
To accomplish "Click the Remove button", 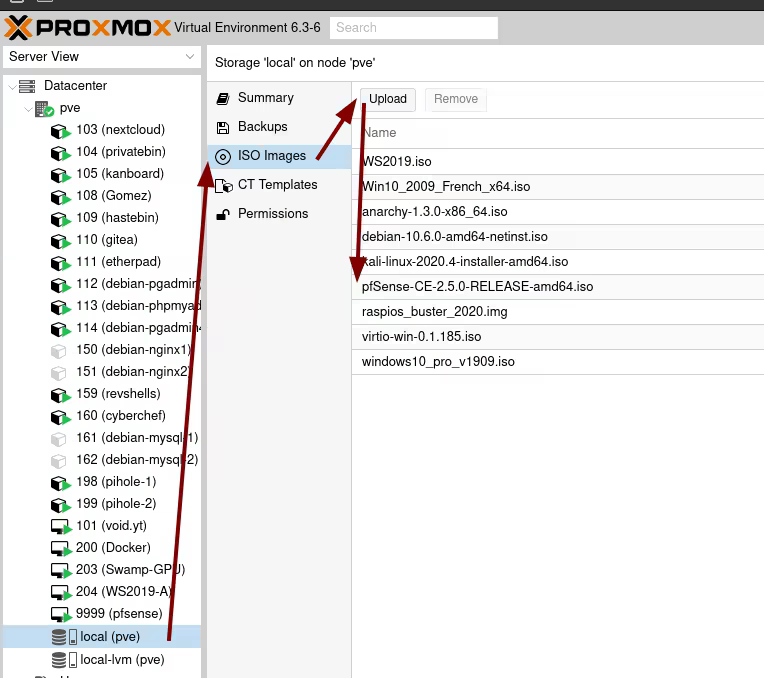I will click(456, 99).
